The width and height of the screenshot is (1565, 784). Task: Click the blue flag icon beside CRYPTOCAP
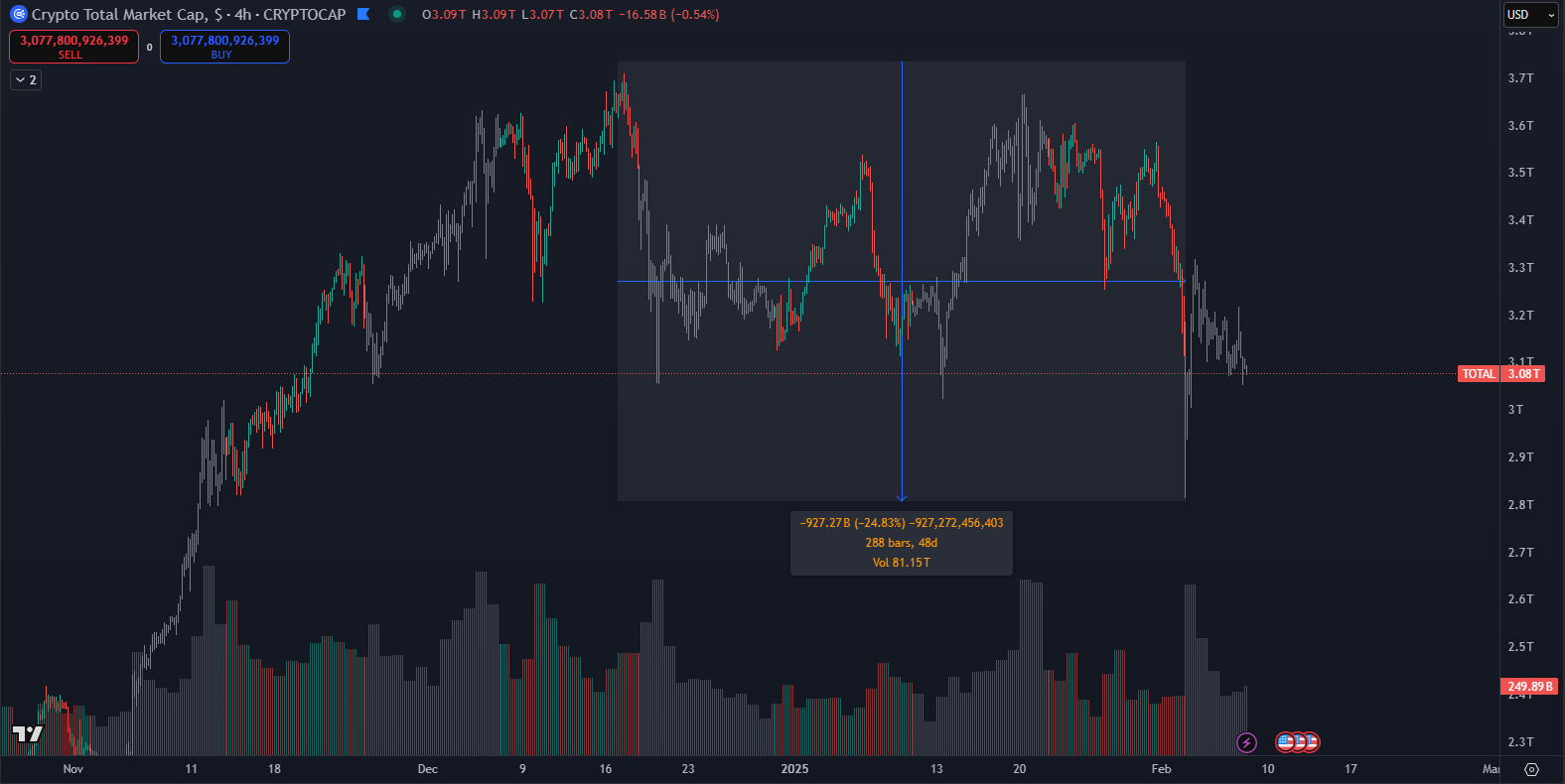coord(363,15)
